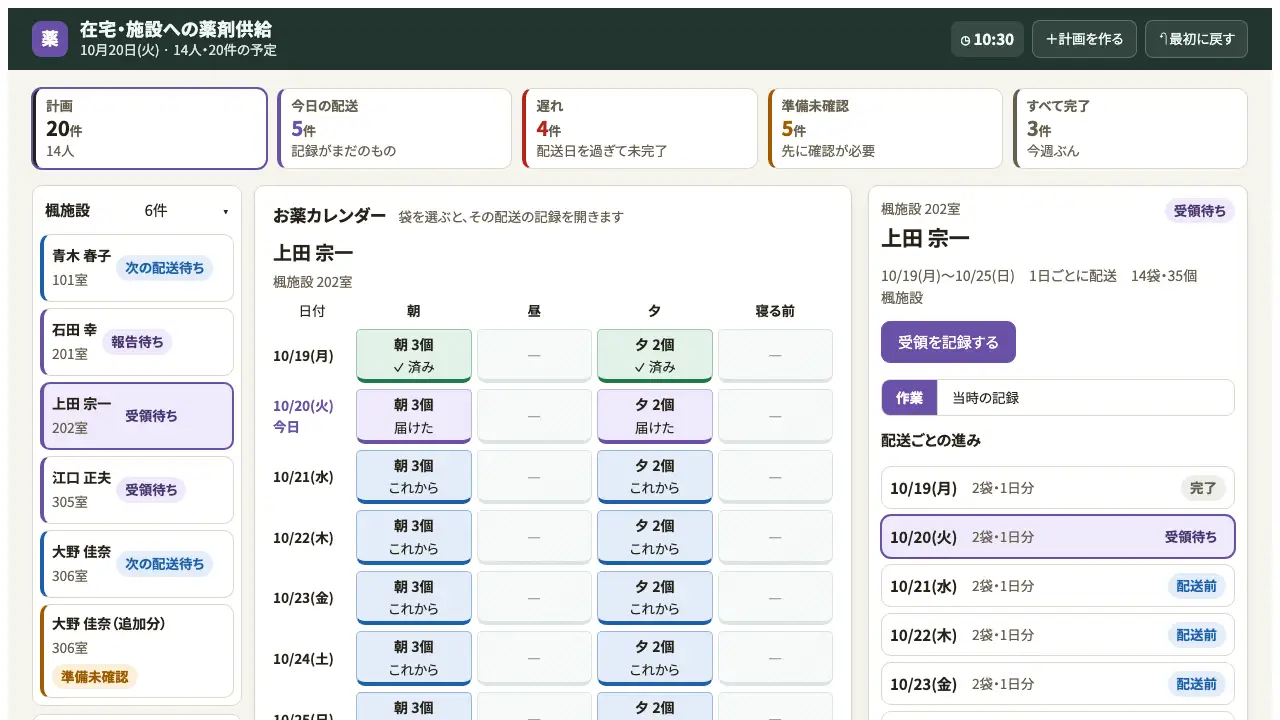Viewport: 1280px width, 720px height.
Task: Open the 10/24 朝 3個 bag
Action: [x=414, y=658]
